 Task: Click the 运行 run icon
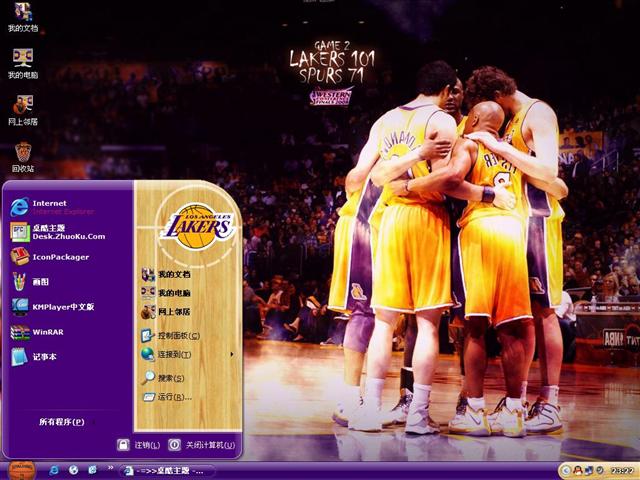pos(148,397)
